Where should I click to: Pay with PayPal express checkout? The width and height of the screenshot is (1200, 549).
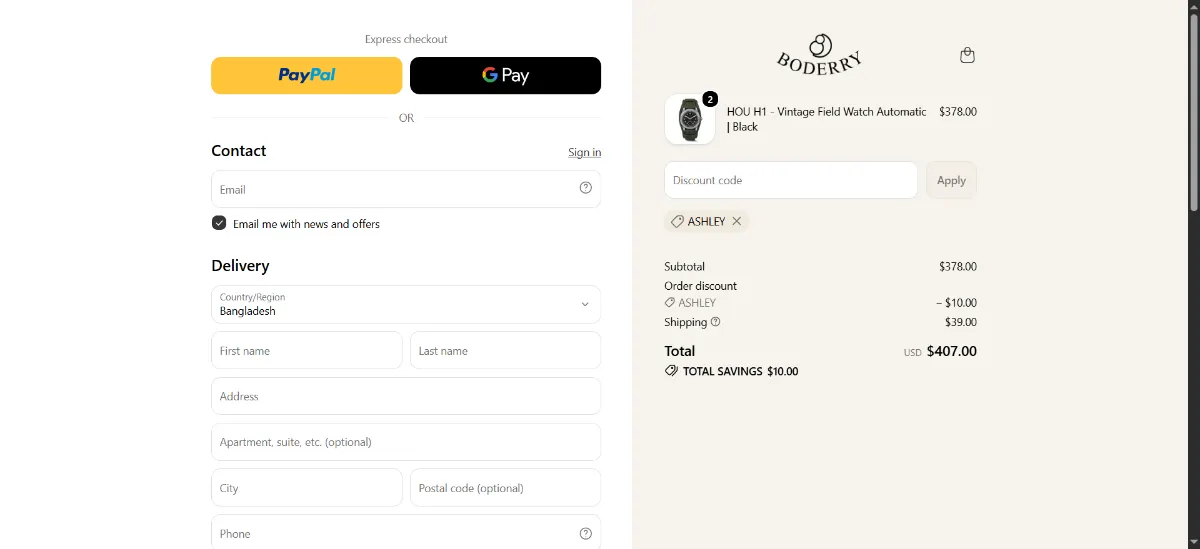click(307, 75)
